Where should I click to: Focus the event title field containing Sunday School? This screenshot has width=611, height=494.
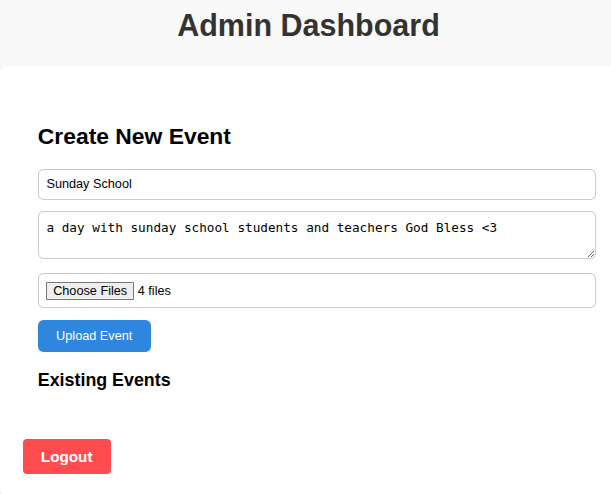tap(316, 184)
